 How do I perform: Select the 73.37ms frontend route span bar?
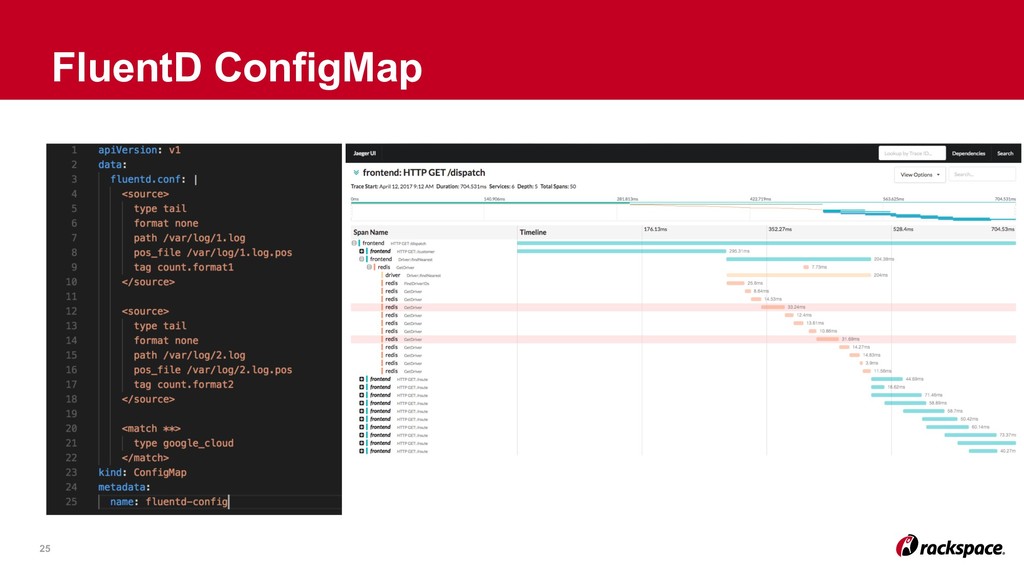click(970, 435)
